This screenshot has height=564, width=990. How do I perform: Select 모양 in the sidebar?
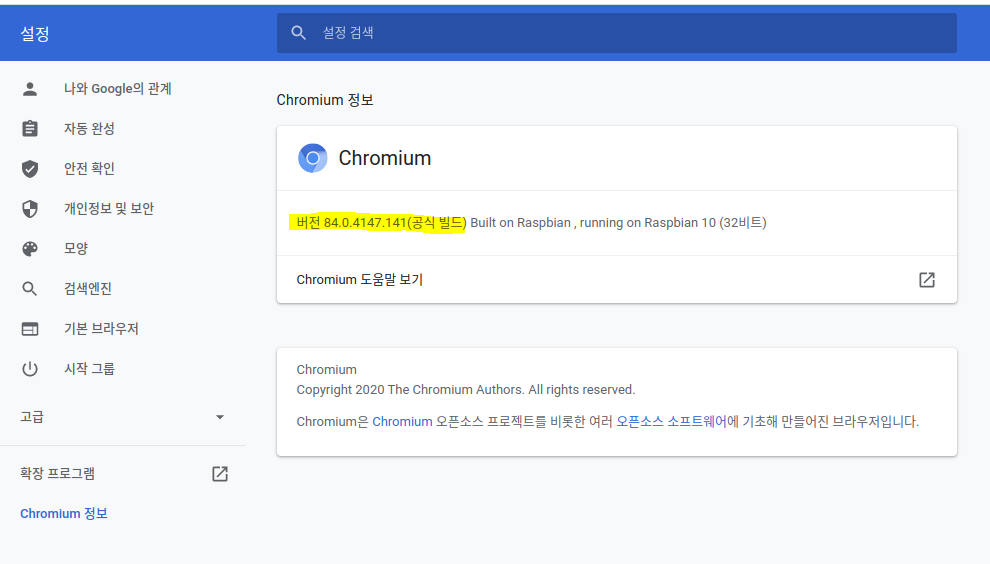click(x=76, y=249)
